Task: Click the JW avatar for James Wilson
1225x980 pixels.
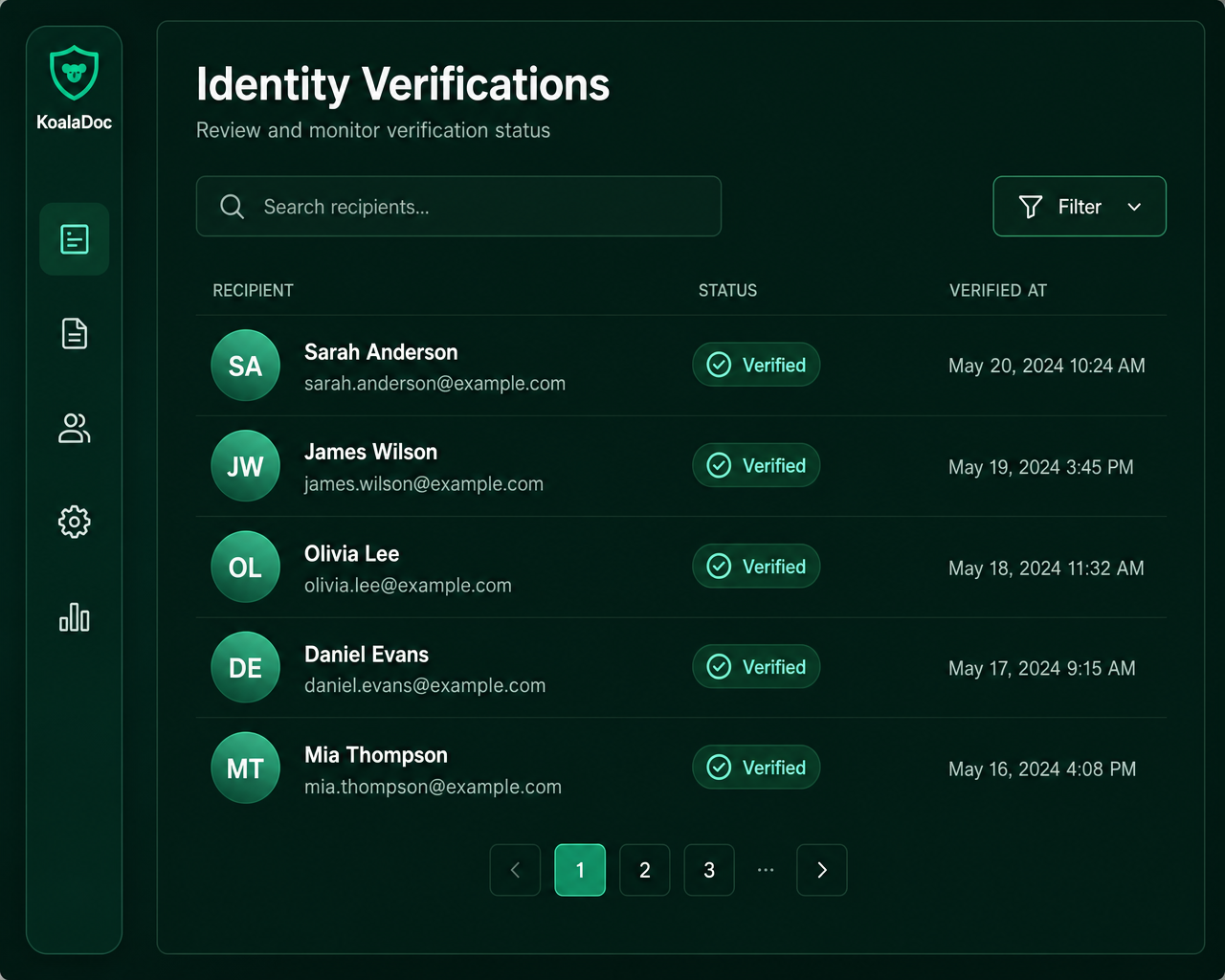Action: (x=245, y=466)
